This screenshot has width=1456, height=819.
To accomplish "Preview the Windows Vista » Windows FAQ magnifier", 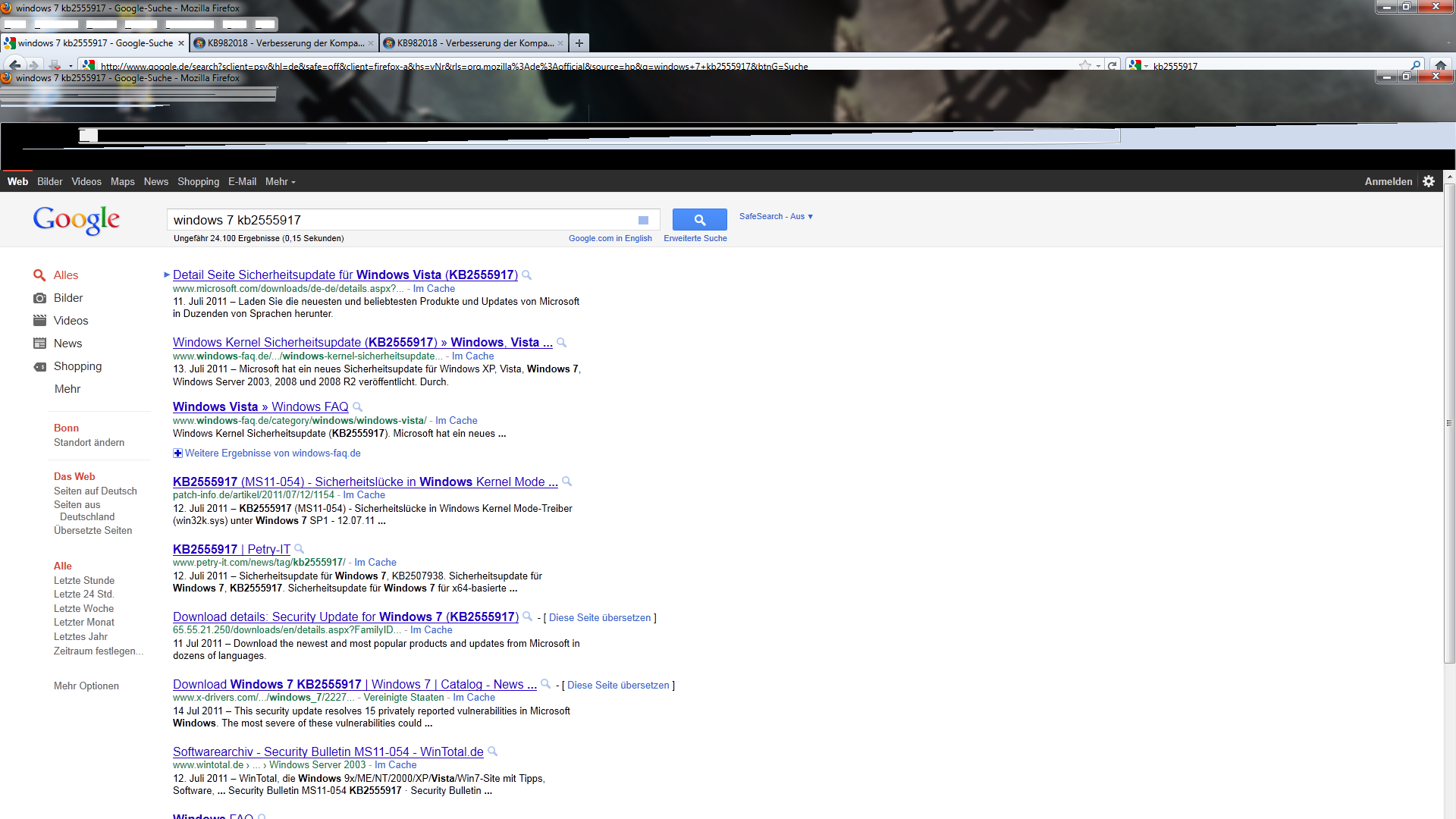I will (358, 407).
